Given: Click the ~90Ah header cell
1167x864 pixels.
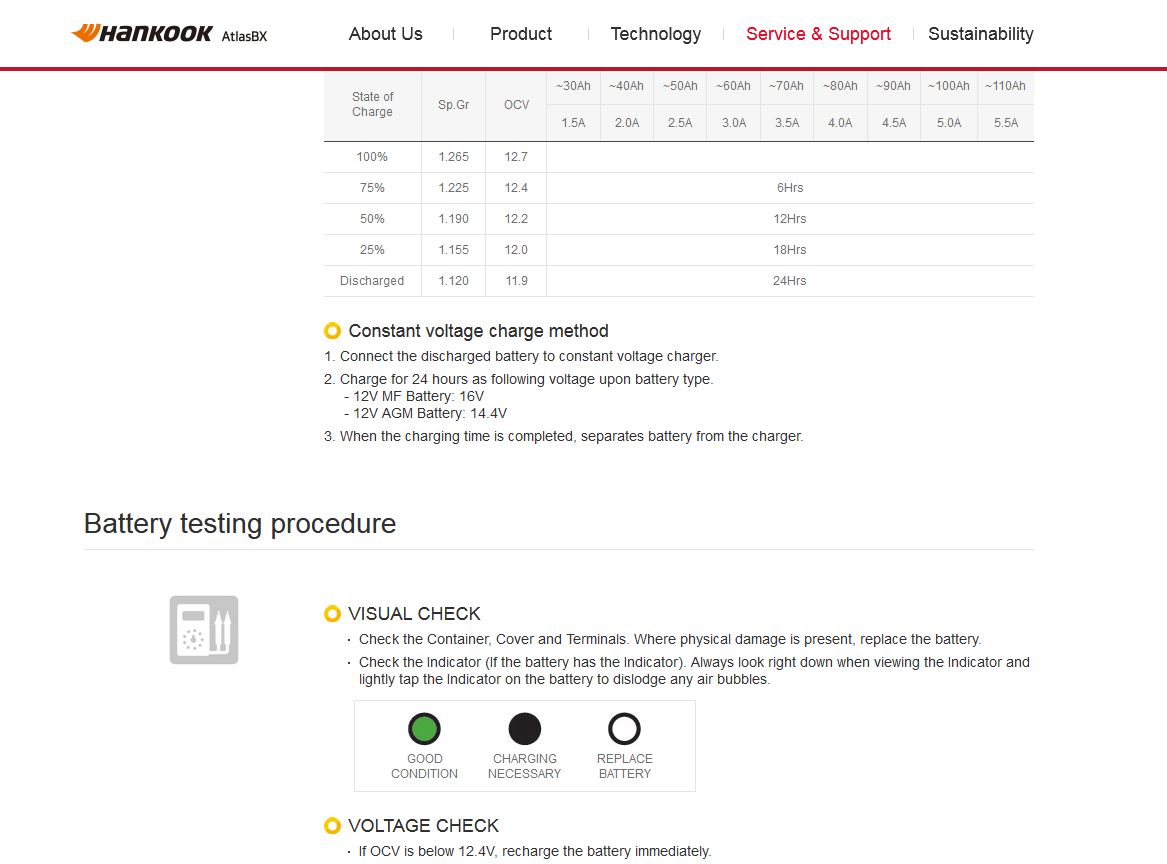Looking at the screenshot, I should click(894, 86).
